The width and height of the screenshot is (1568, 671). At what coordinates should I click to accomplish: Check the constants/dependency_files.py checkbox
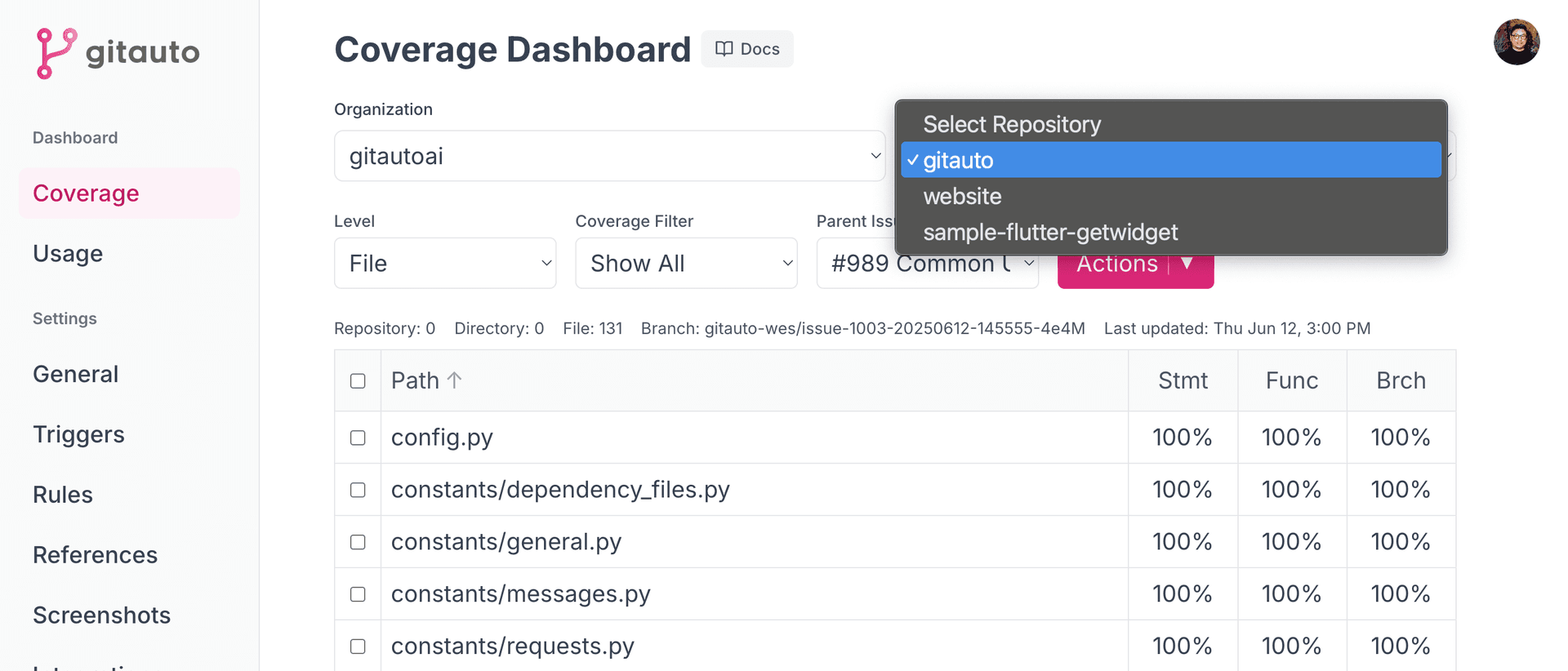[x=358, y=490]
